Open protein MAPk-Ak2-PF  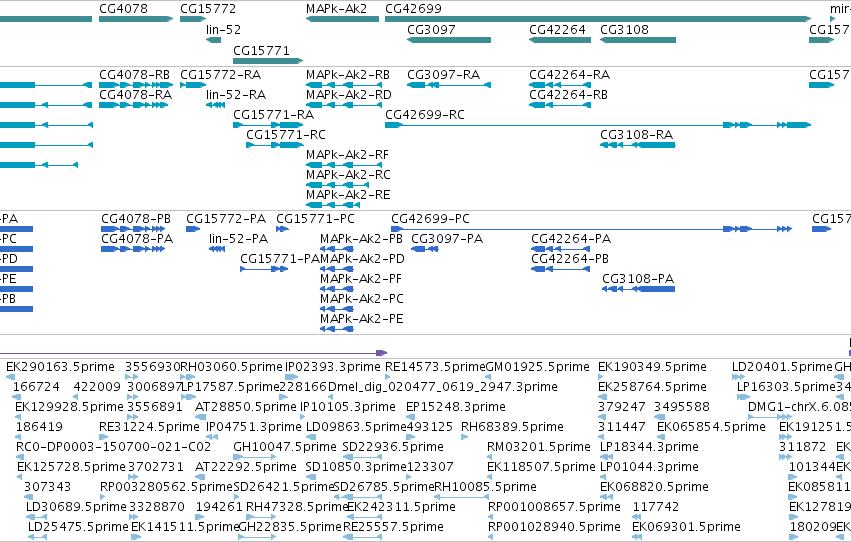[361, 279]
